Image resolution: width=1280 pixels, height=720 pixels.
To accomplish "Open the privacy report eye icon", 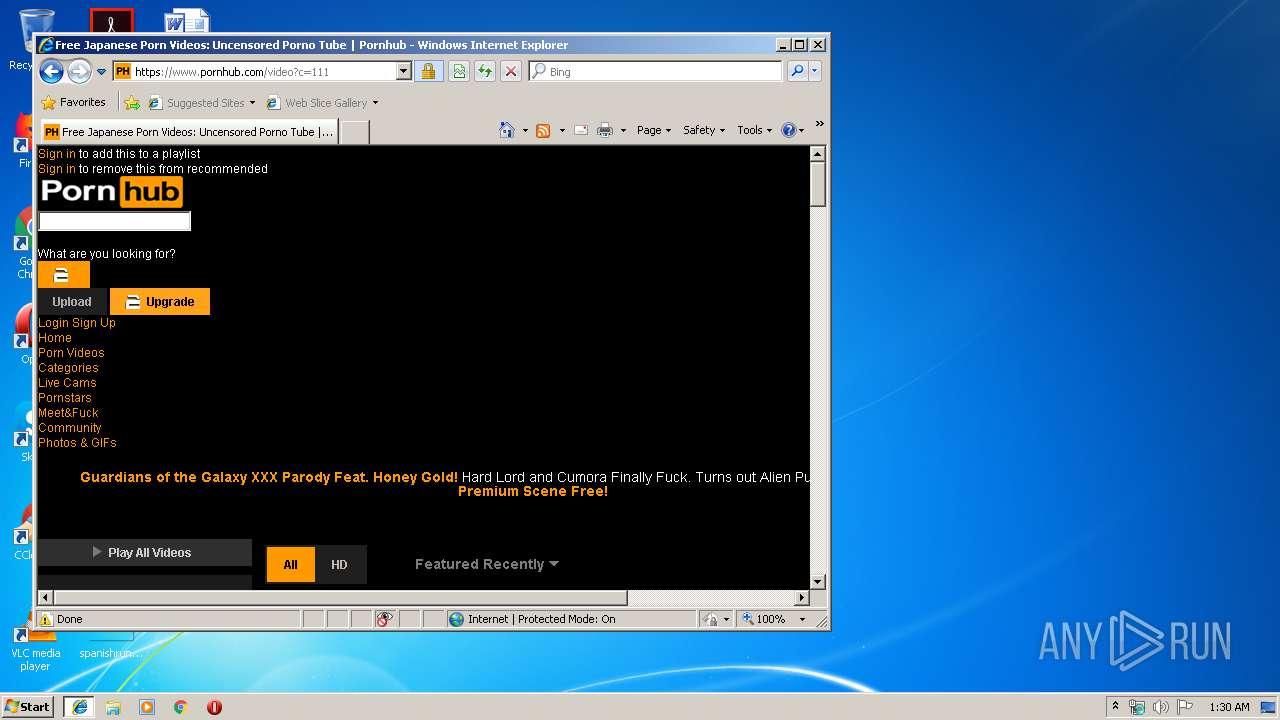I will pos(385,619).
